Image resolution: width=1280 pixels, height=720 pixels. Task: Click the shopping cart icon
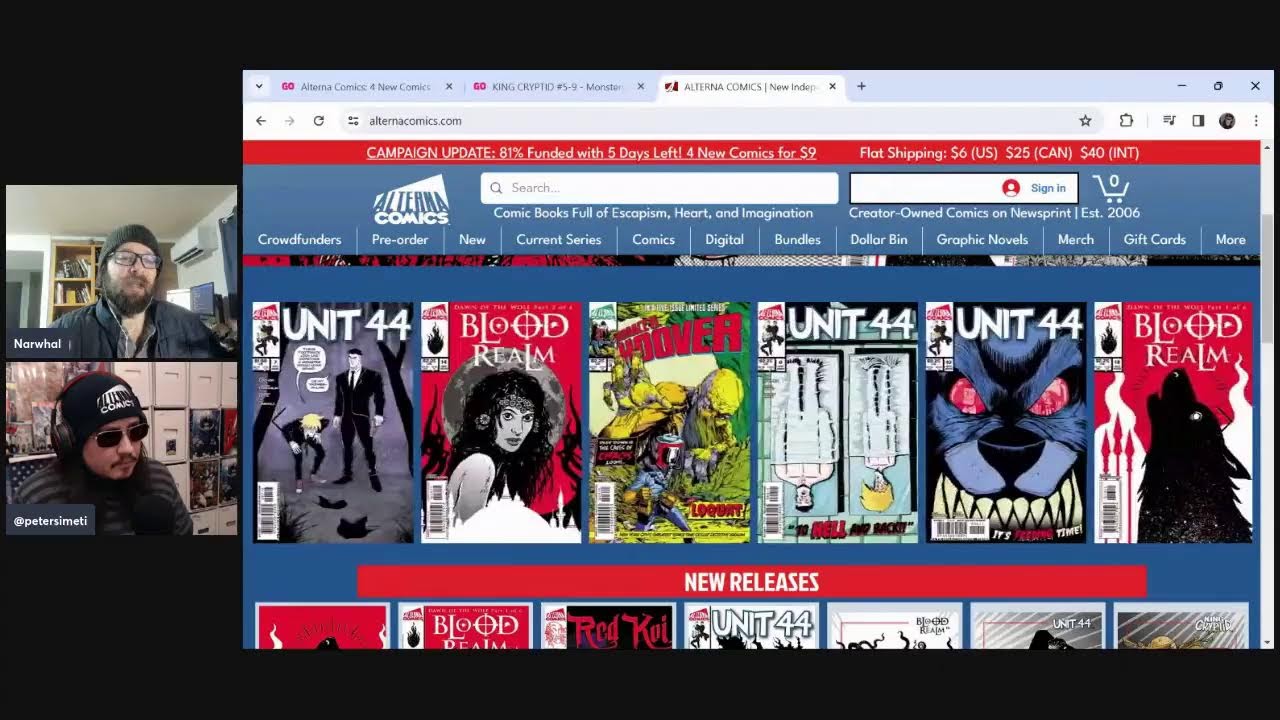[1110, 188]
